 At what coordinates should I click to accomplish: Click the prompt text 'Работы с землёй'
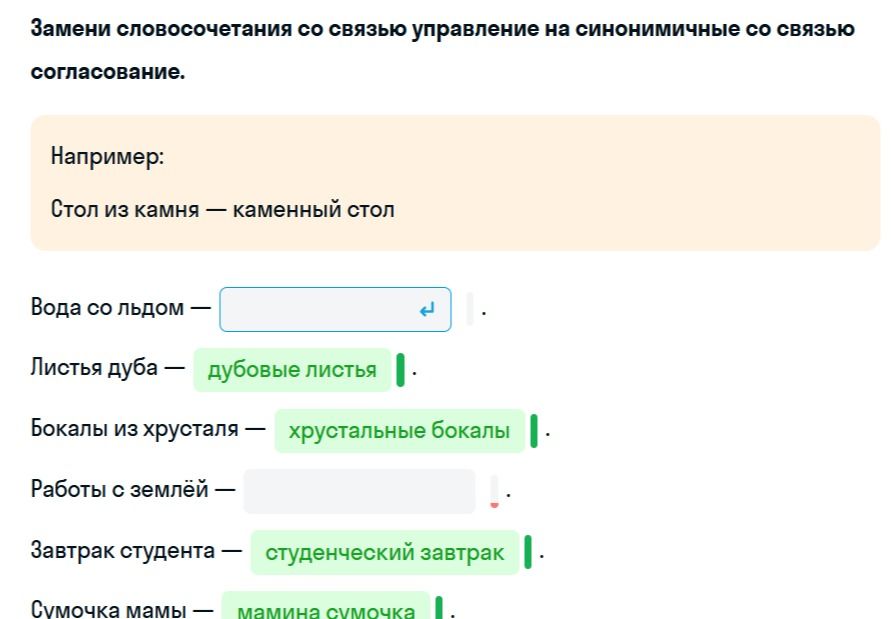tap(120, 489)
